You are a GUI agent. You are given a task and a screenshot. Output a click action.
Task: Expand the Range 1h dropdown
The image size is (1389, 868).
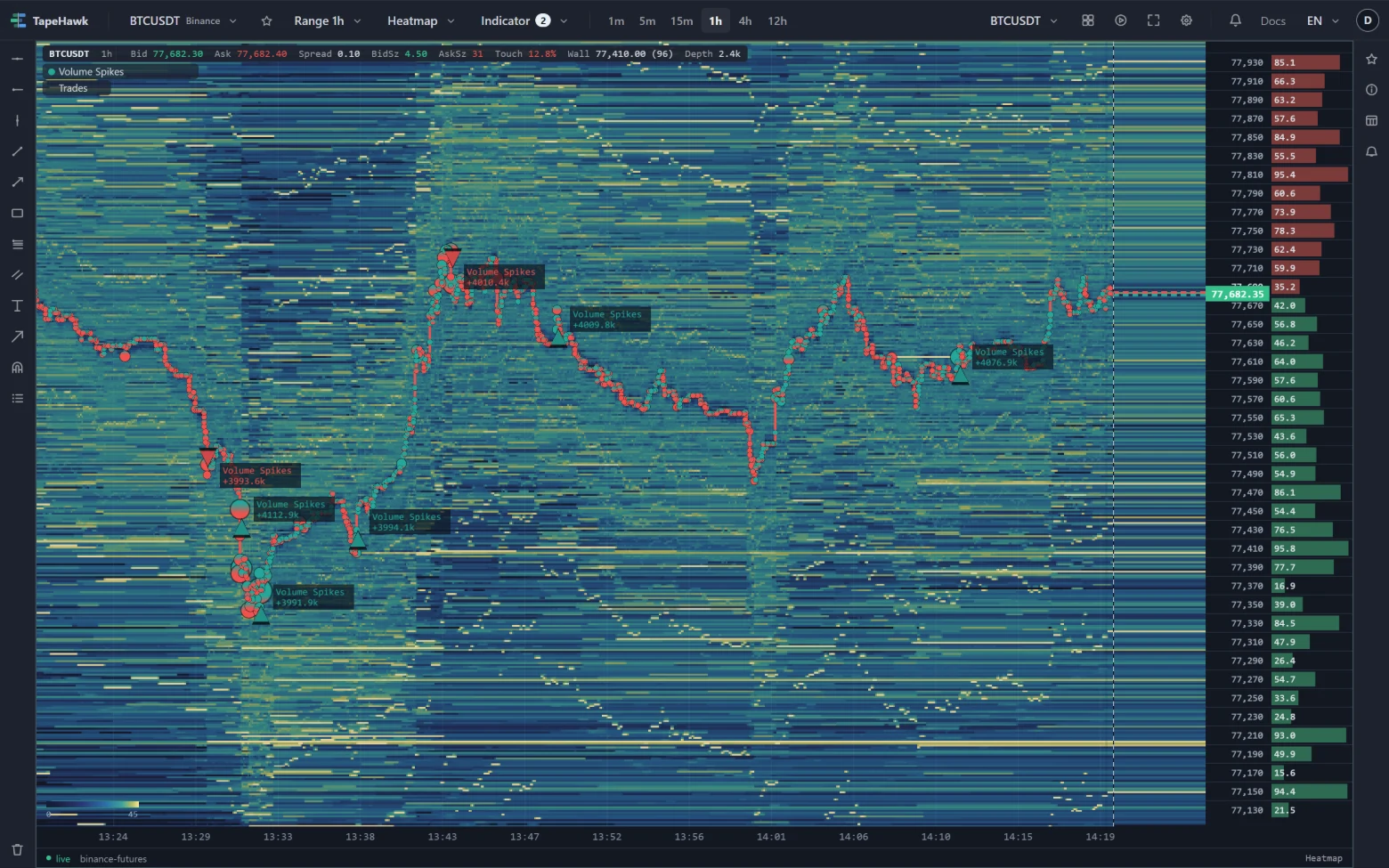(328, 20)
